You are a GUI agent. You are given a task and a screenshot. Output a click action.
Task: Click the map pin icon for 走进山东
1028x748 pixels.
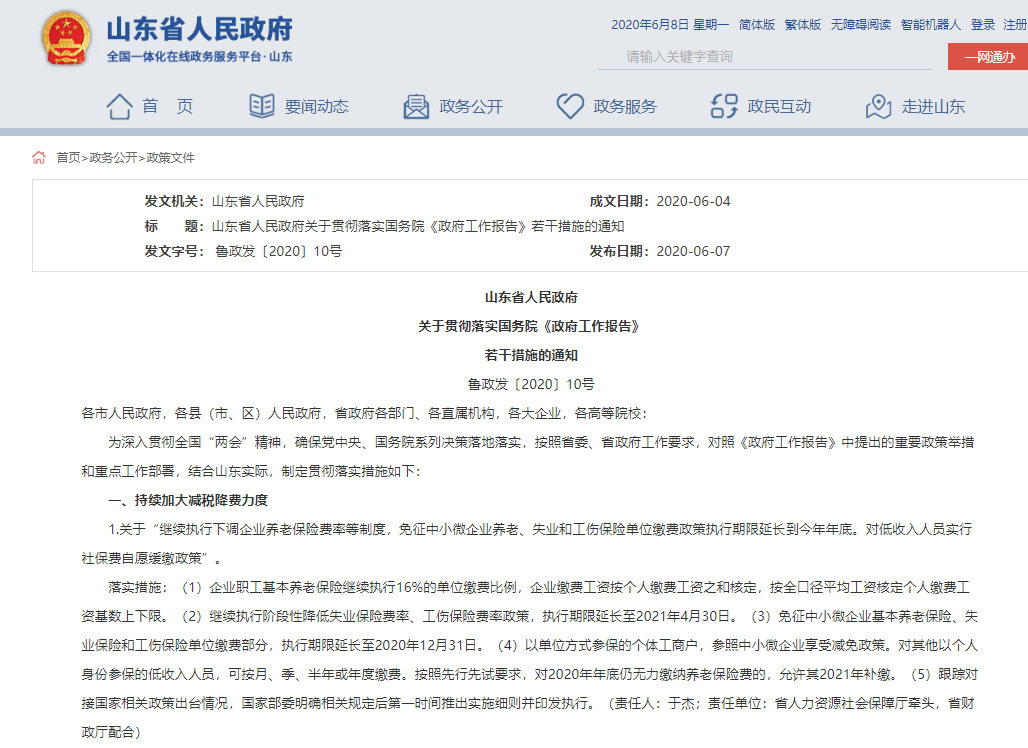878,106
